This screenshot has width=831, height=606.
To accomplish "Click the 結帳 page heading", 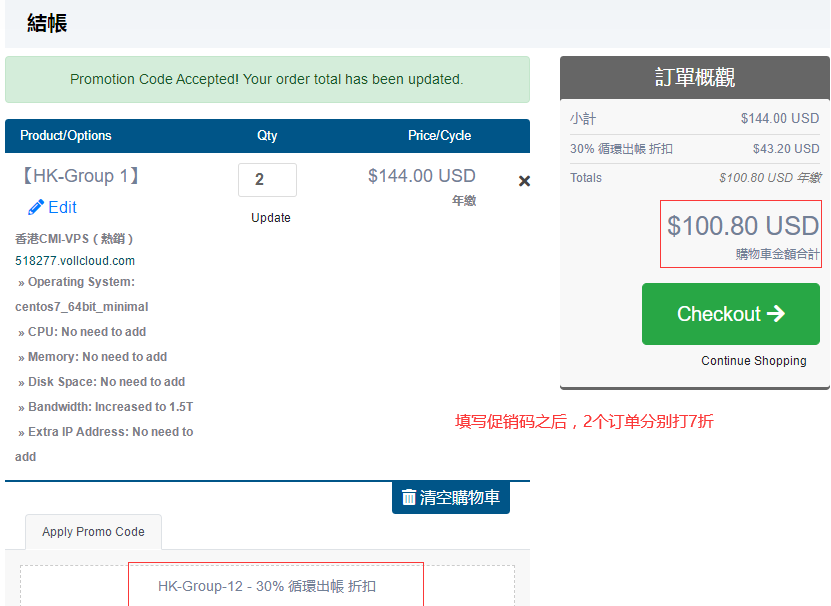I will click(47, 23).
